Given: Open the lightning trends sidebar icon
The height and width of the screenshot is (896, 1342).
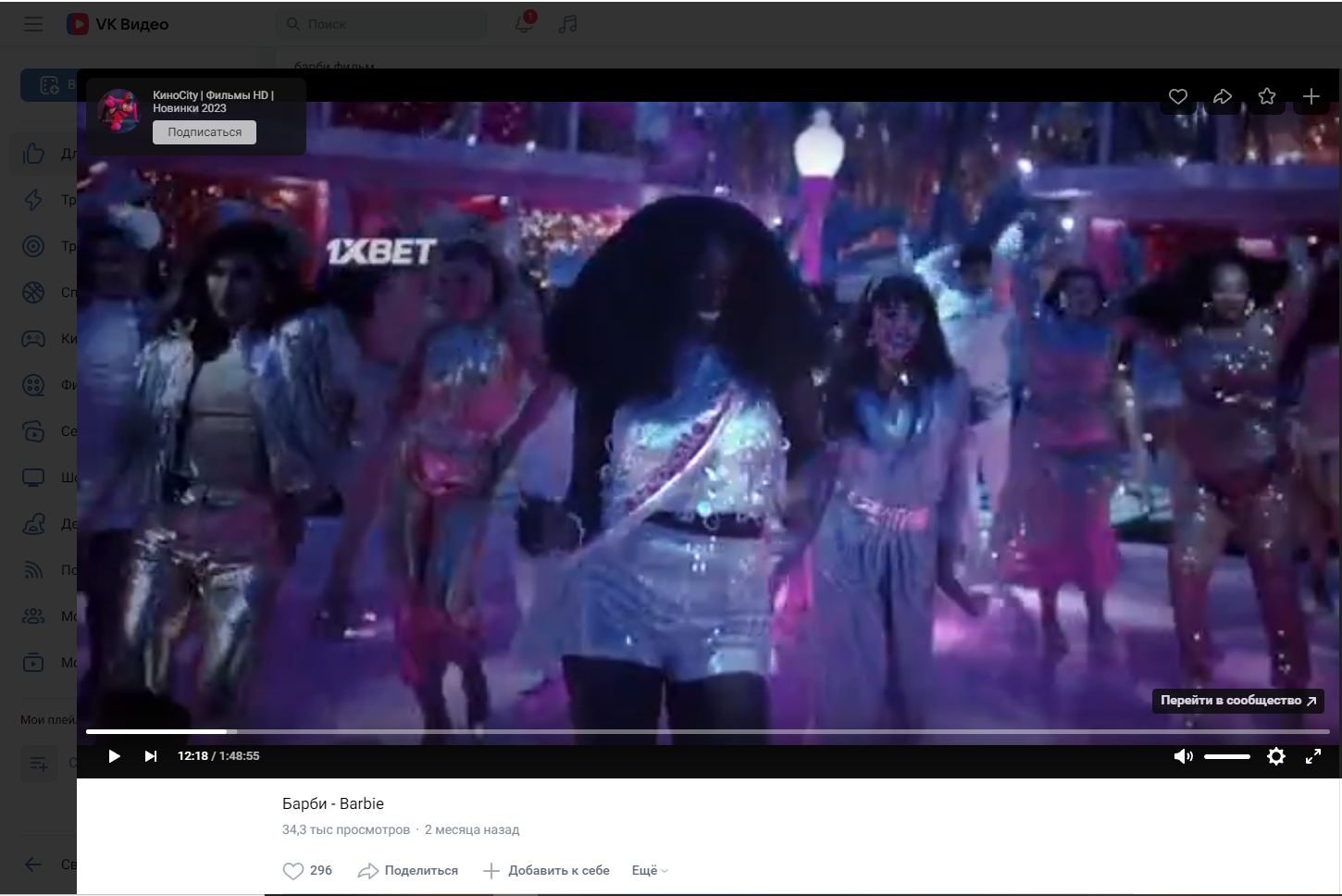Looking at the screenshot, I should coord(33,200).
